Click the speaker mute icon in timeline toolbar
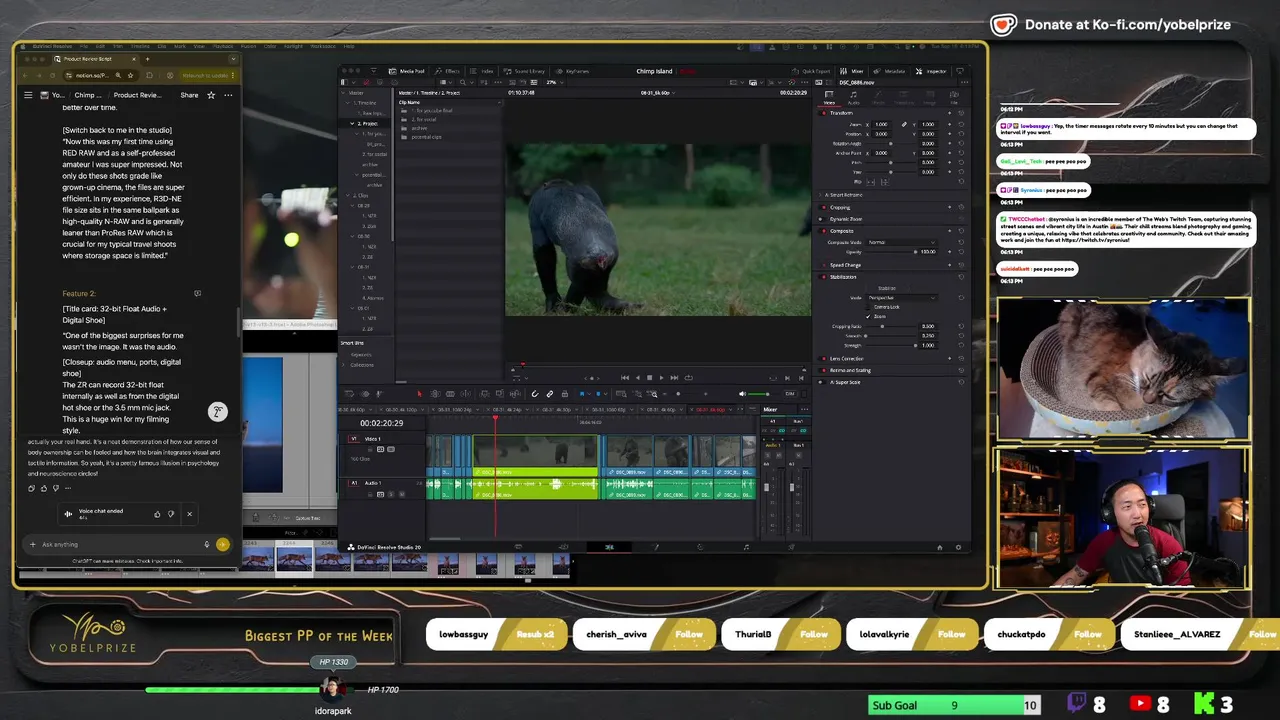Screen dimensions: 1280x720 tap(741, 394)
